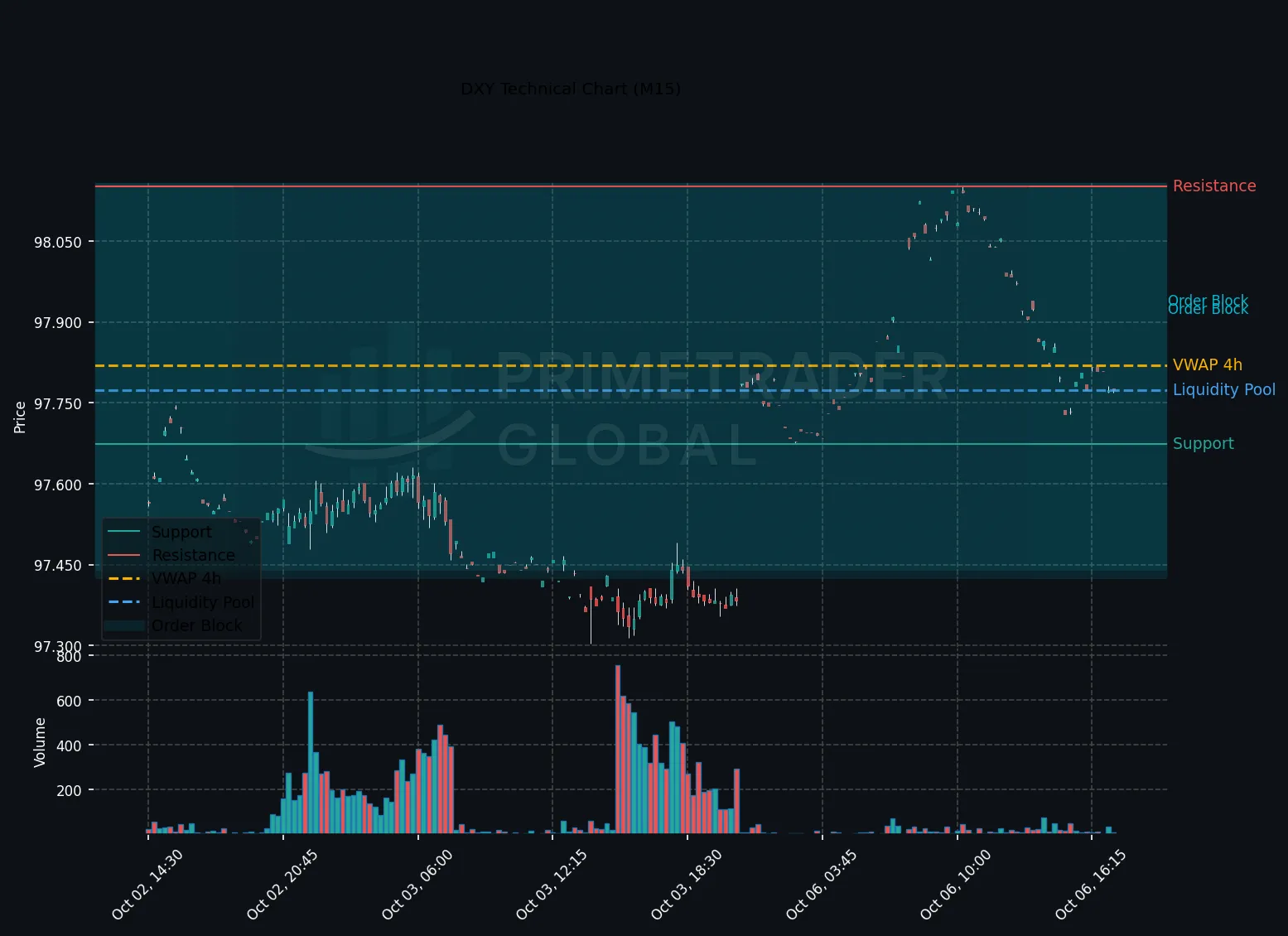This screenshot has width=1288, height=936.
Task: Click the Oct 06, 10:00 time label
Action: point(955,885)
